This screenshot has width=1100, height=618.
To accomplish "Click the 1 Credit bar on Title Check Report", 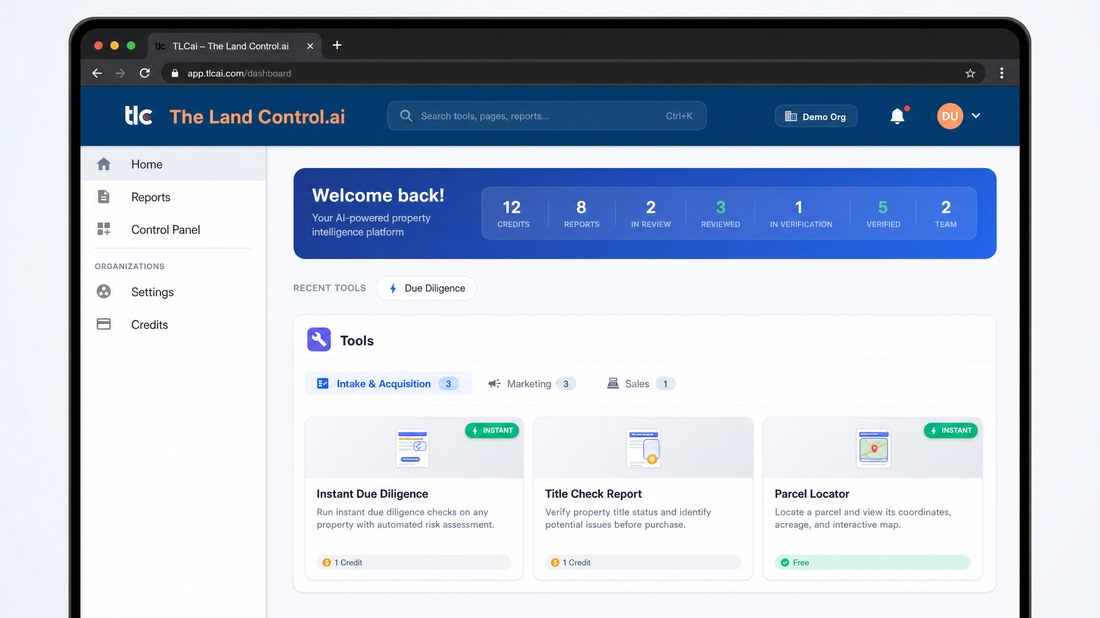I will click(643, 563).
